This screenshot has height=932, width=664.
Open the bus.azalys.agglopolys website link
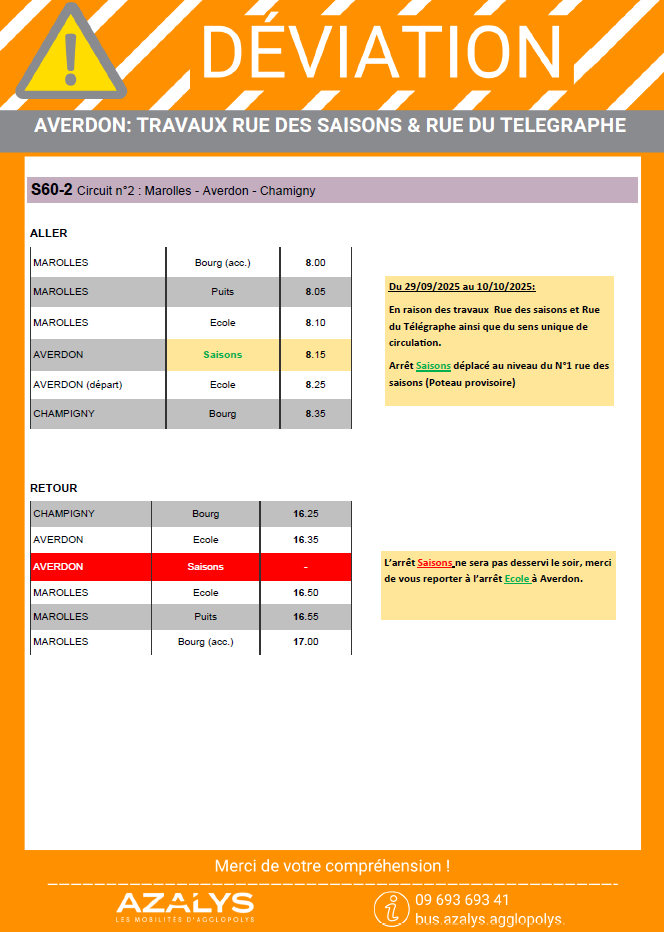click(x=490, y=919)
